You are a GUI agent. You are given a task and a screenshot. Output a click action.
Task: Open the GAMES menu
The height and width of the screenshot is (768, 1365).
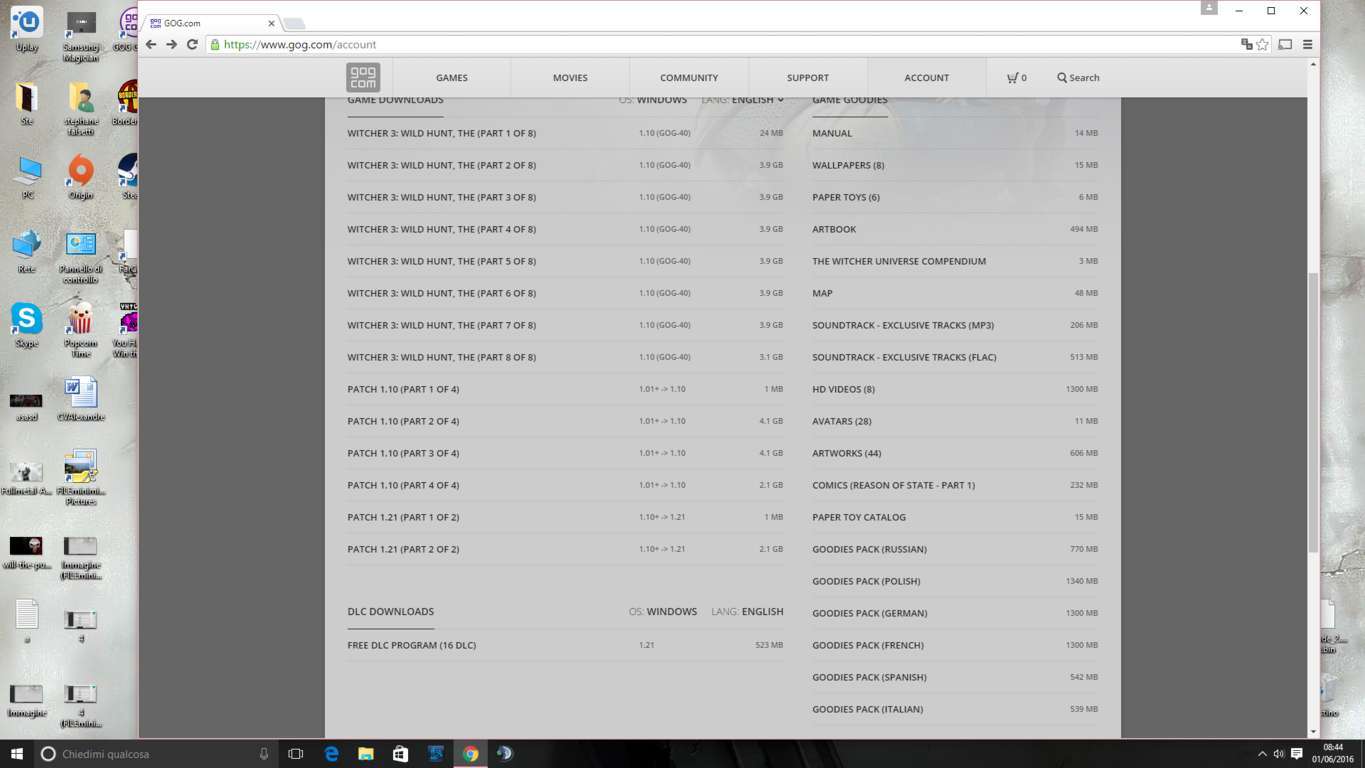452,78
